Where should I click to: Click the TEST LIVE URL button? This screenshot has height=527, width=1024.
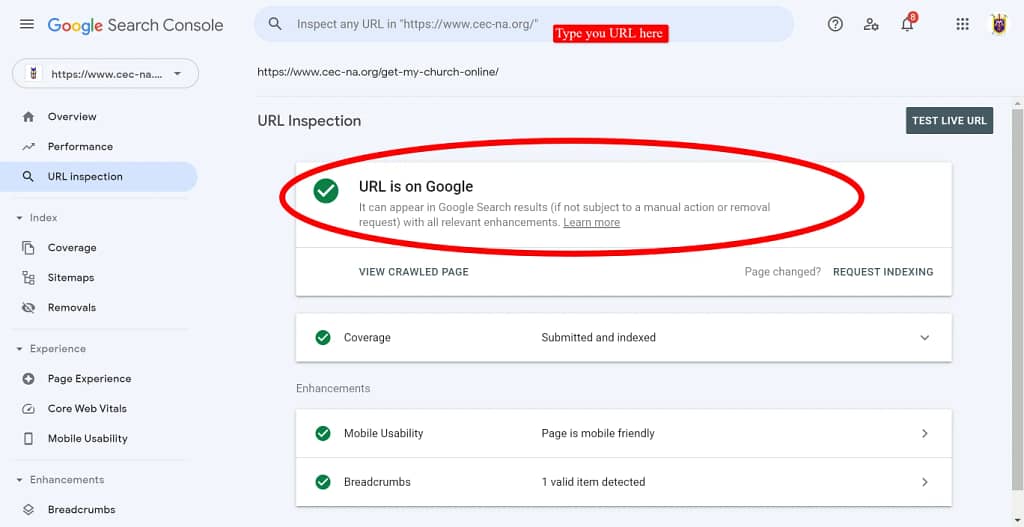click(950, 121)
